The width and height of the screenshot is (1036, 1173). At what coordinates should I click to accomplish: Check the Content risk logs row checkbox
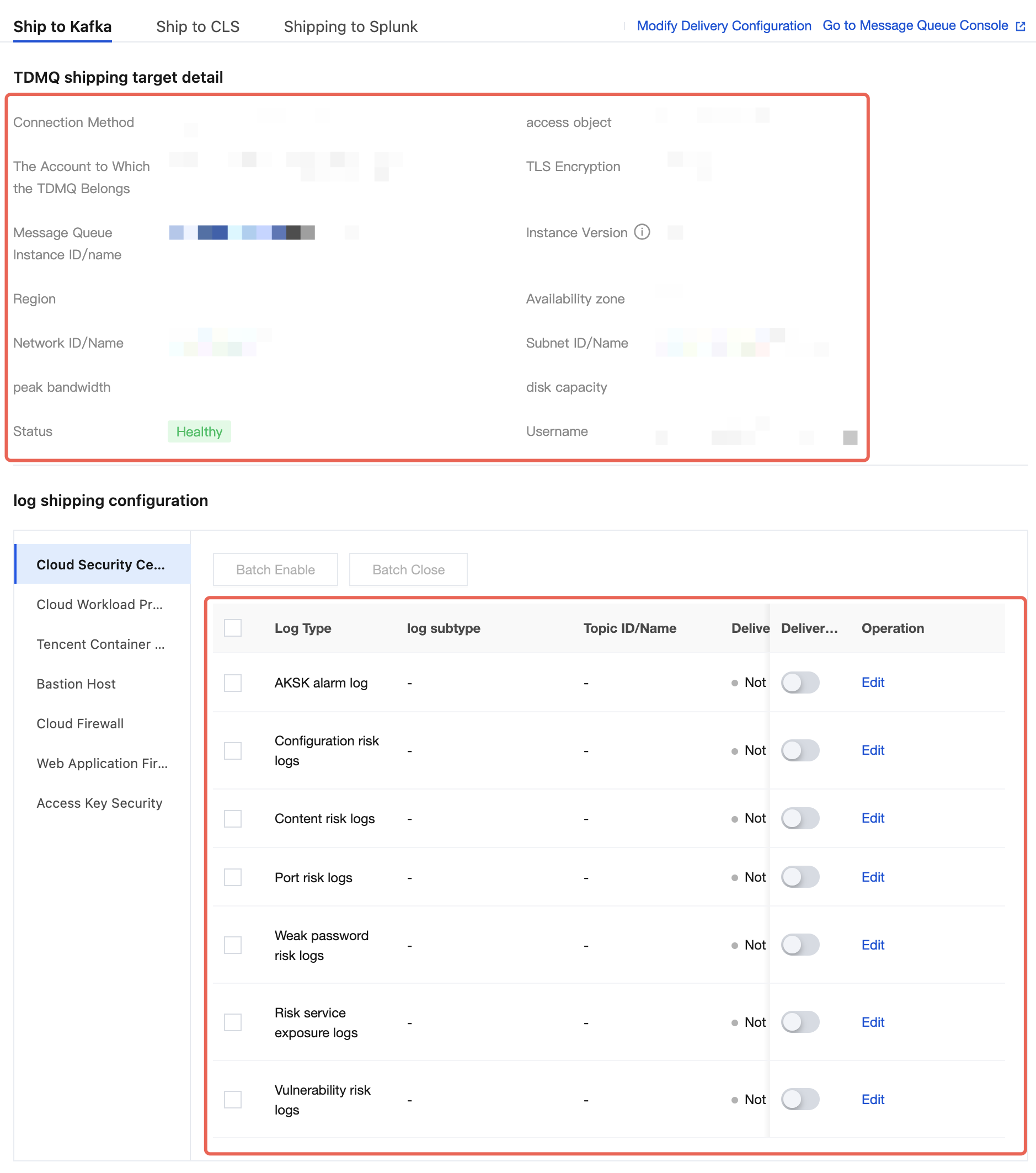pos(232,818)
